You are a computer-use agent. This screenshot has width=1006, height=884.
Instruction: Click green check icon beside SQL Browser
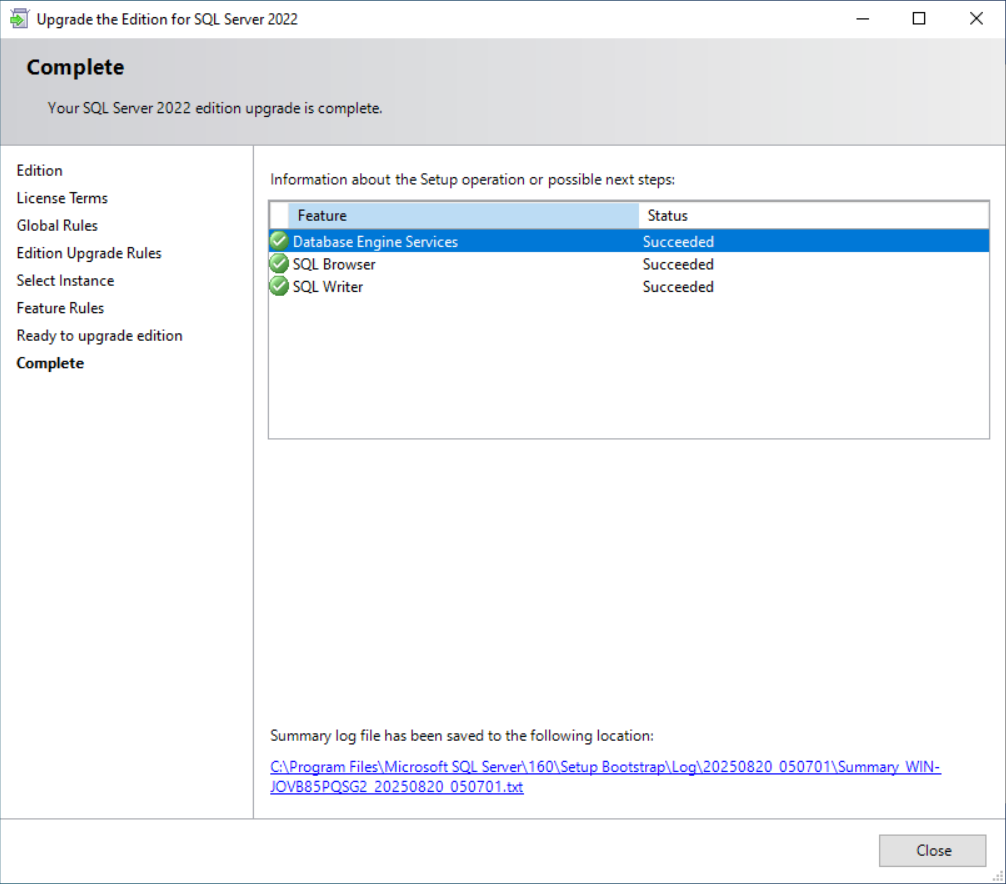[x=279, y=264]
